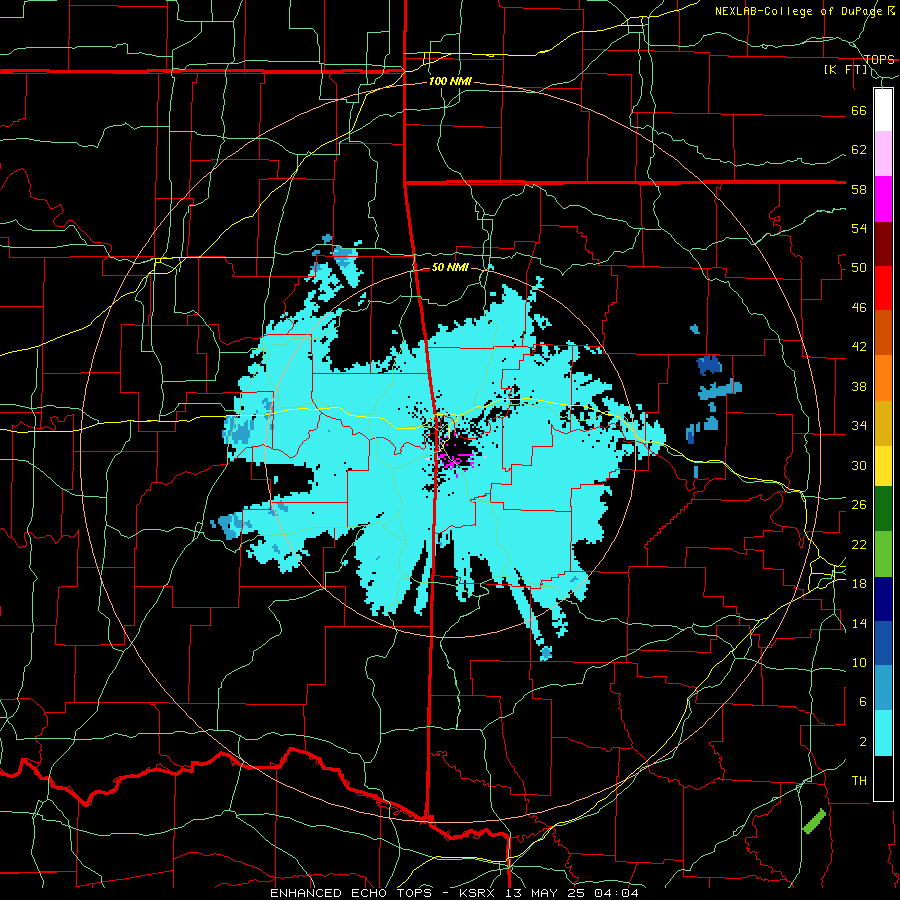Screen dimensions: 900x900
Task: Click the legend value '6'
Action: pos(863,701)
